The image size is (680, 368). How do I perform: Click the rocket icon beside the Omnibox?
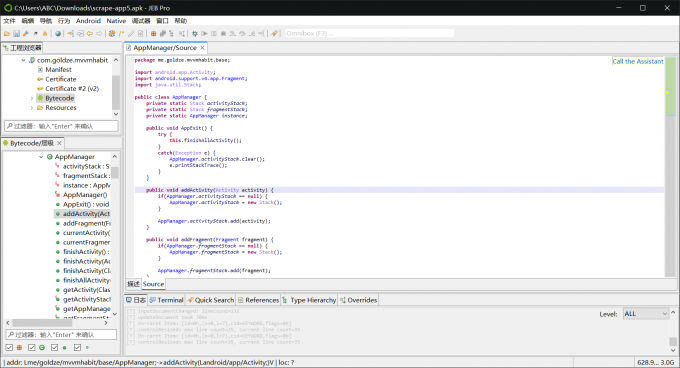(274, 33)
